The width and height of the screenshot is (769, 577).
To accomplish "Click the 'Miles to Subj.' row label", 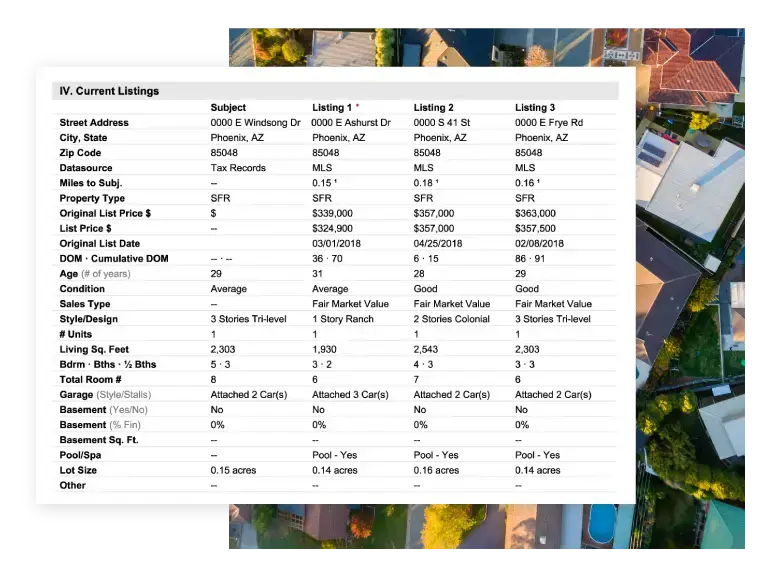I will point(91,183).
